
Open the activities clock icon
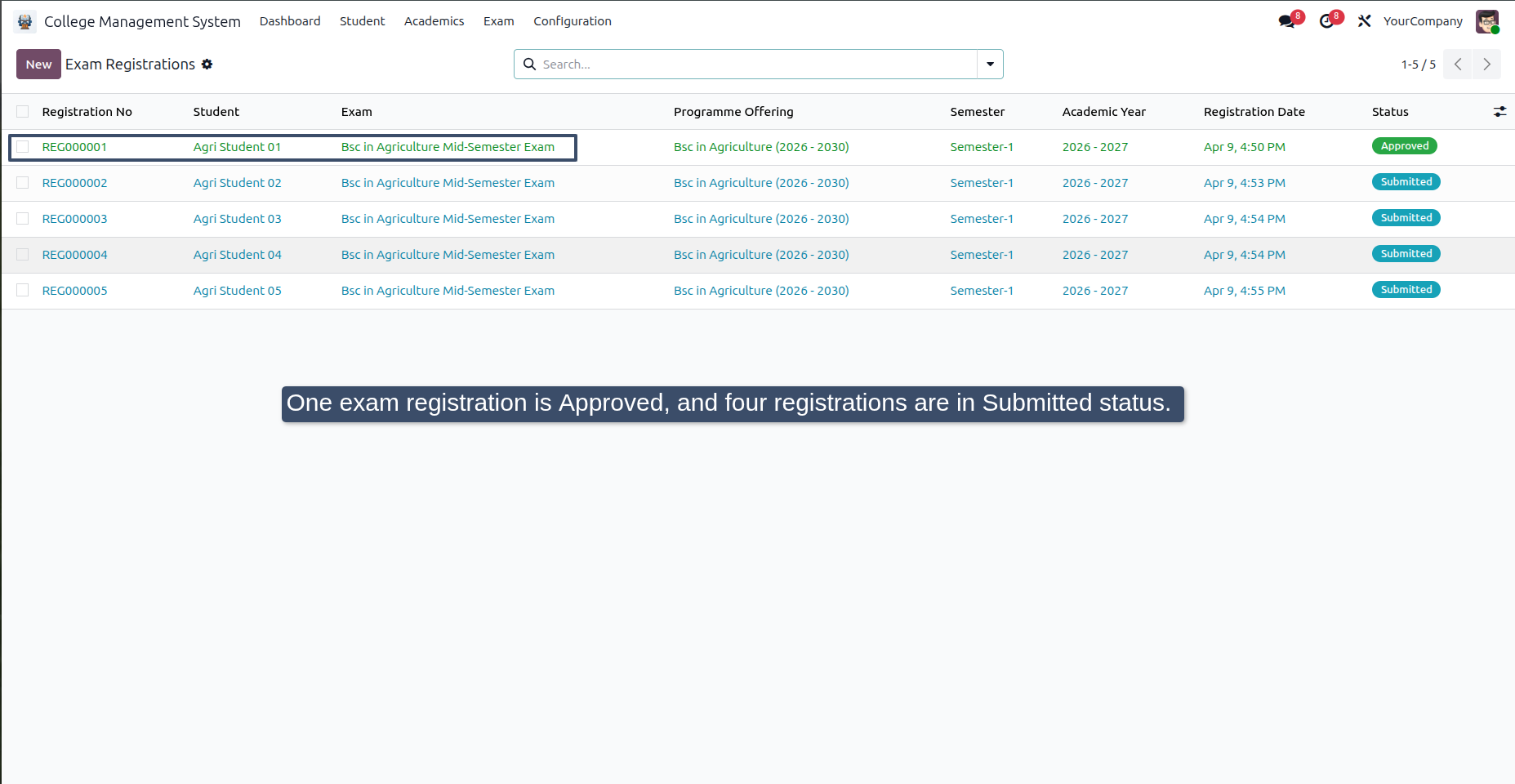click(1326, 21)
